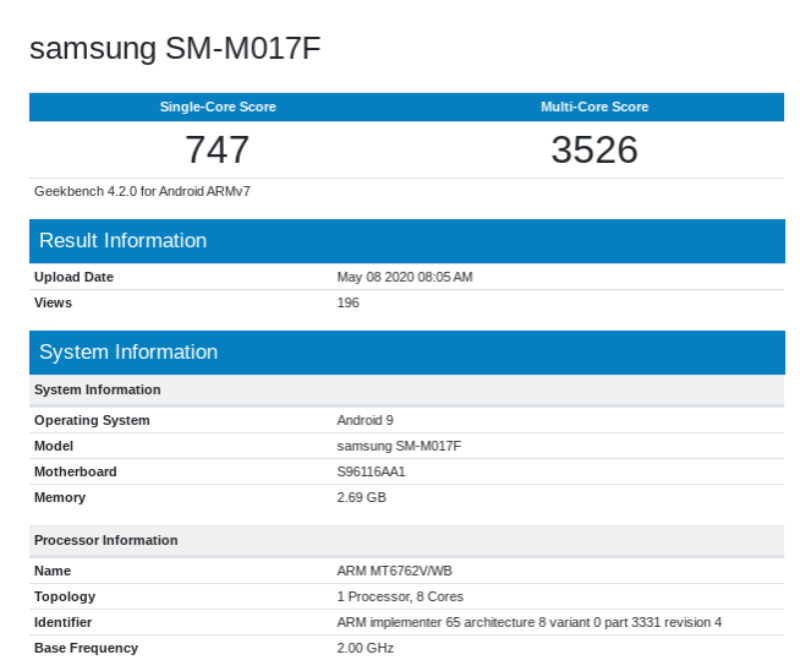This screenshot has height=671, width=800.
Task: Click the May 08 2020 upload date value
Action: (x=404, y=277)
